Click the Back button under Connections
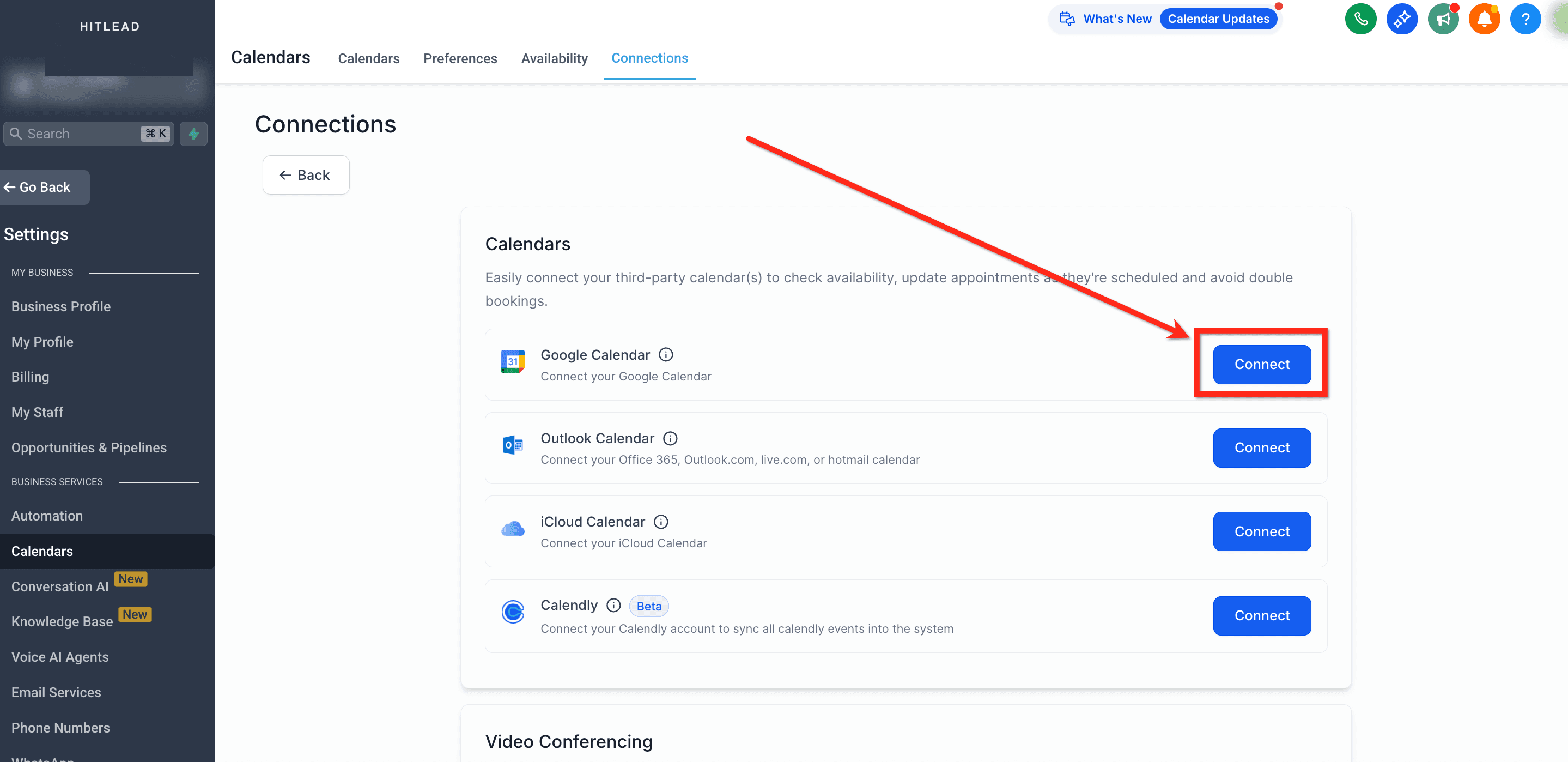The width and height of the screenshot is (1568, 762). [x=306, y=175]
